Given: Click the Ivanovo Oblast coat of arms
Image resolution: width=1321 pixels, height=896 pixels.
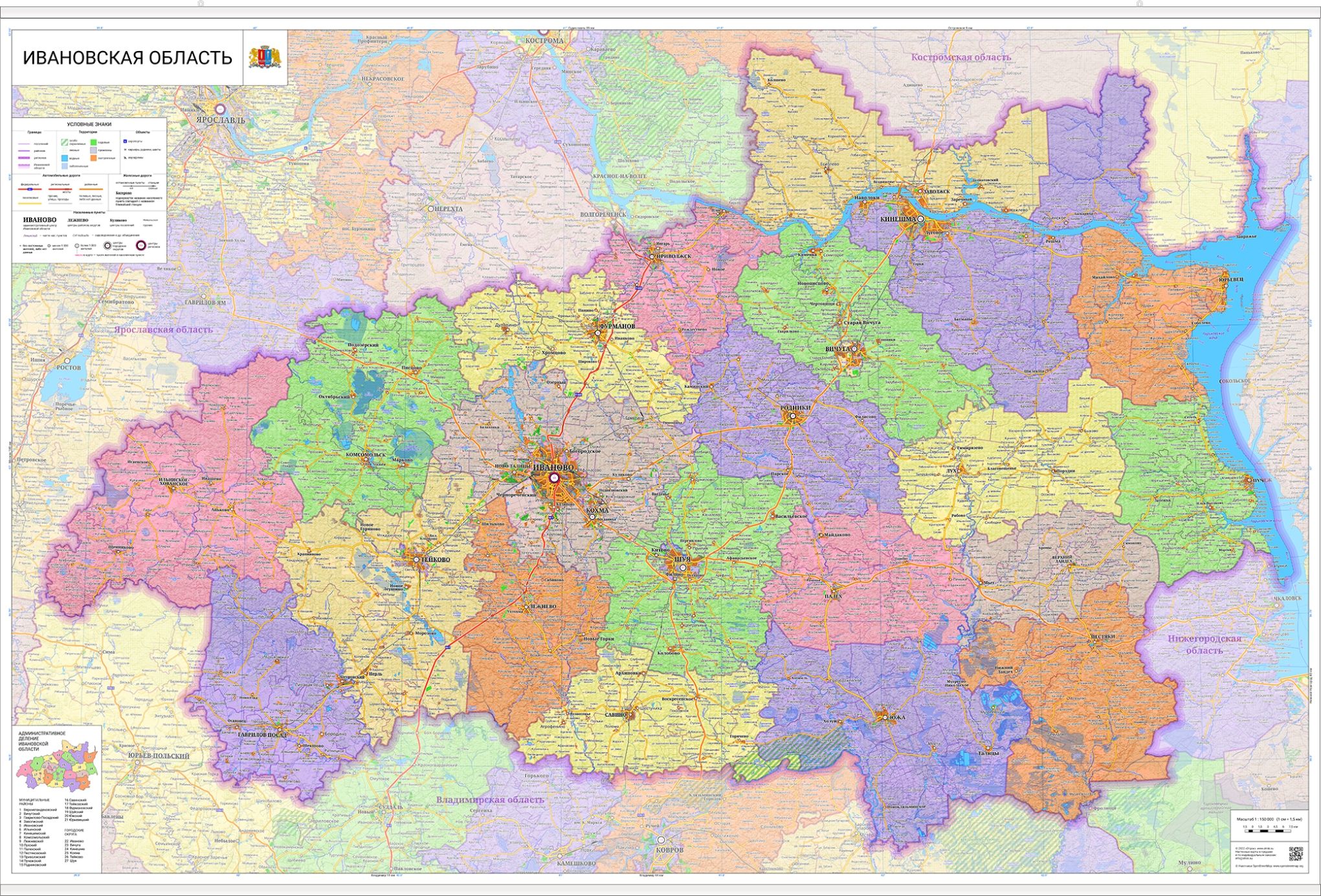Looking at the screenshot, I should click(x=265, y=57).
